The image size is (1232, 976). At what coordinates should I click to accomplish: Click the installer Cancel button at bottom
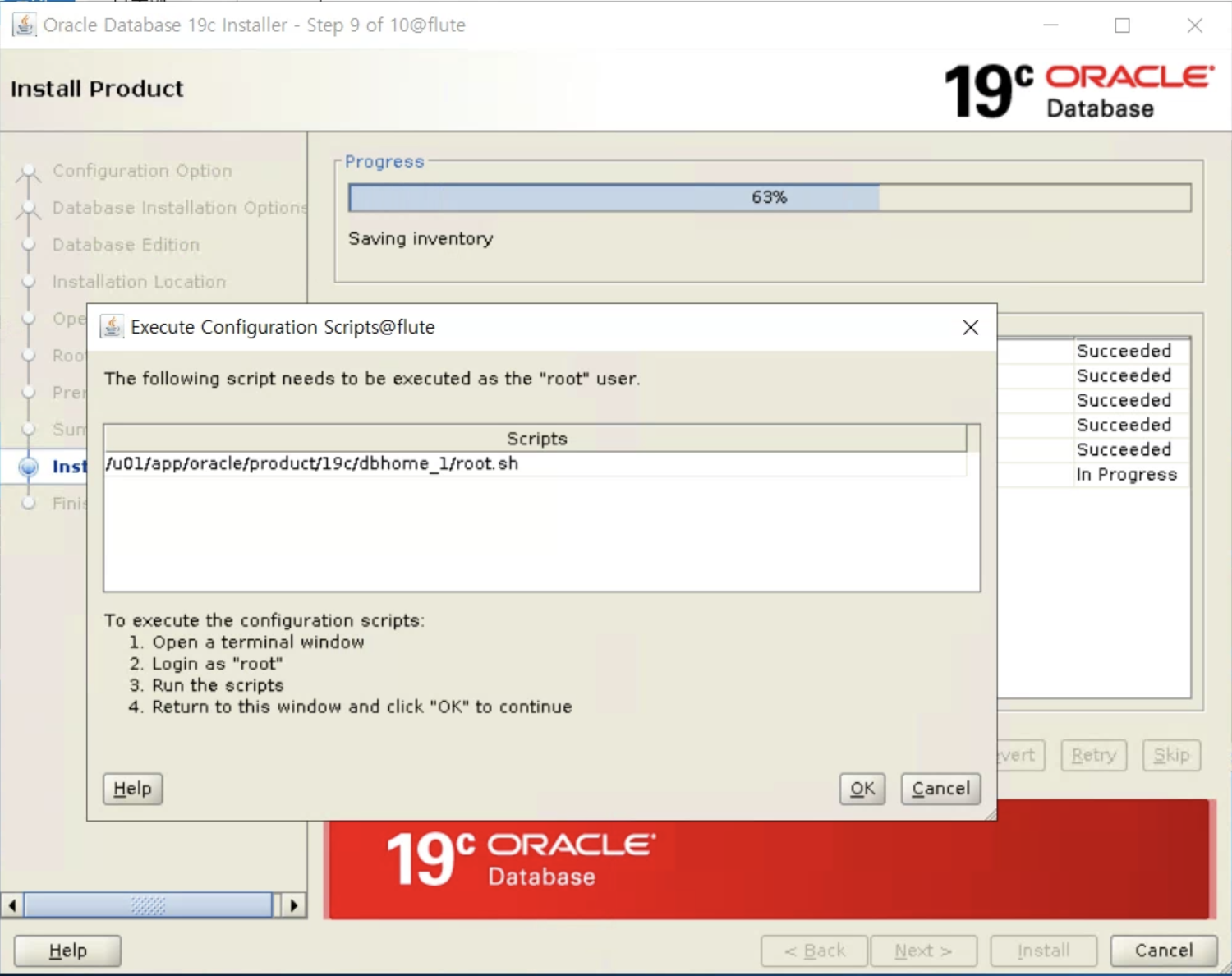coord(1163,951)
